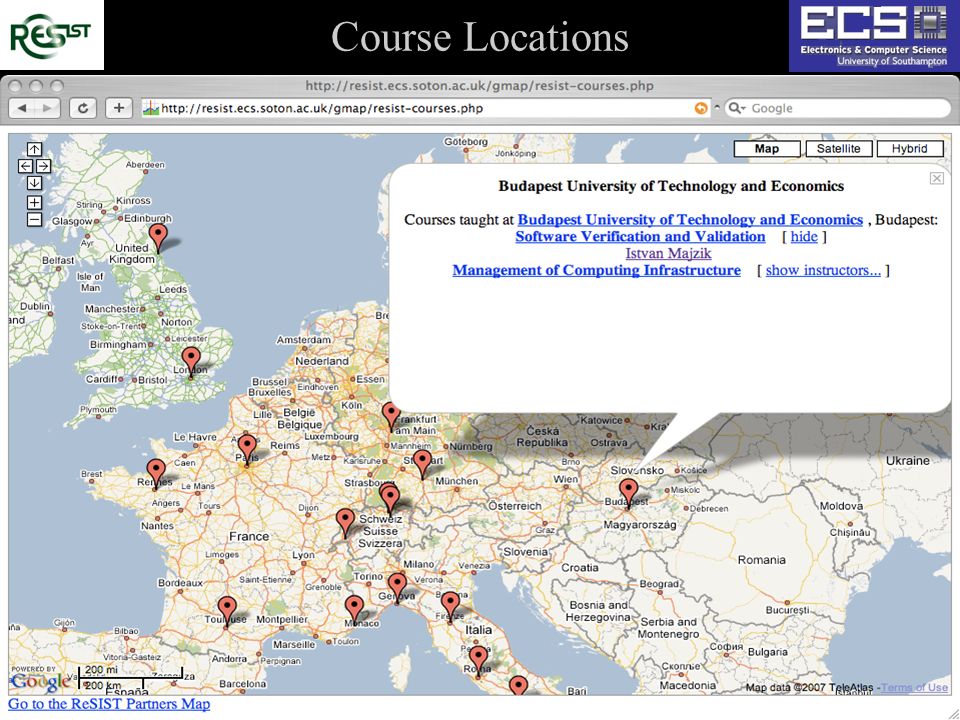Add bookmark with the plus button
960x720 pixels.
119,108
